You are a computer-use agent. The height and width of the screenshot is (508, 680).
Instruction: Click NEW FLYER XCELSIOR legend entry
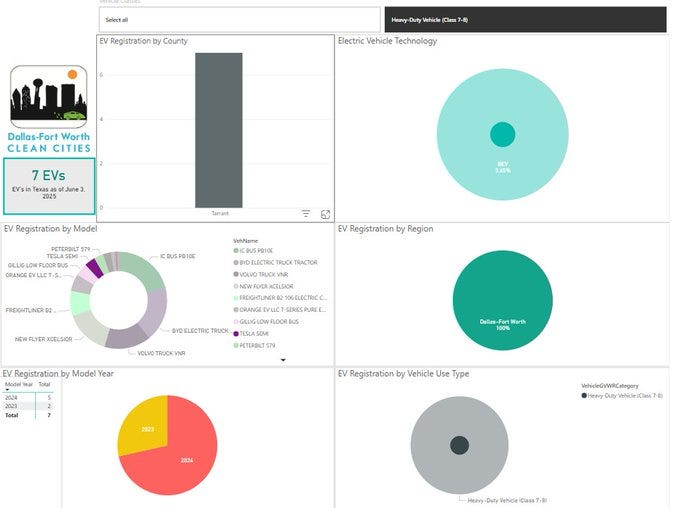click(263, 286)
